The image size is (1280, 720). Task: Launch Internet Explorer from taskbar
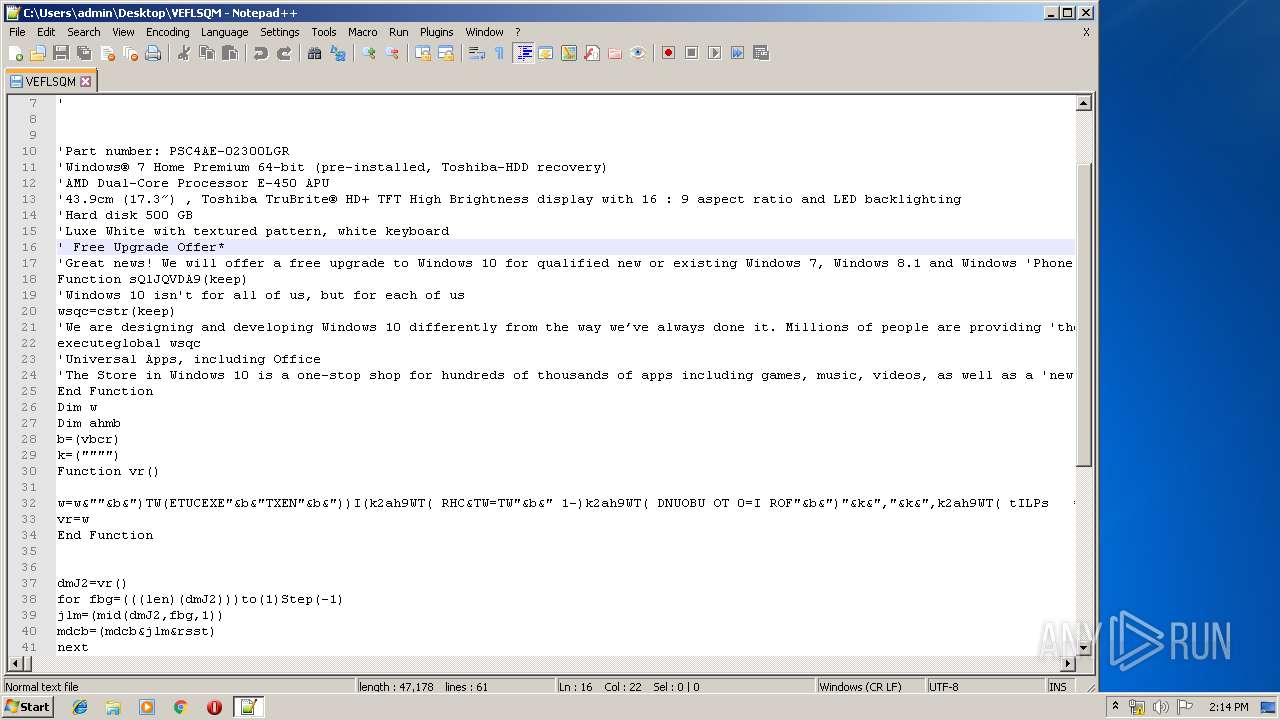(80, 707)
